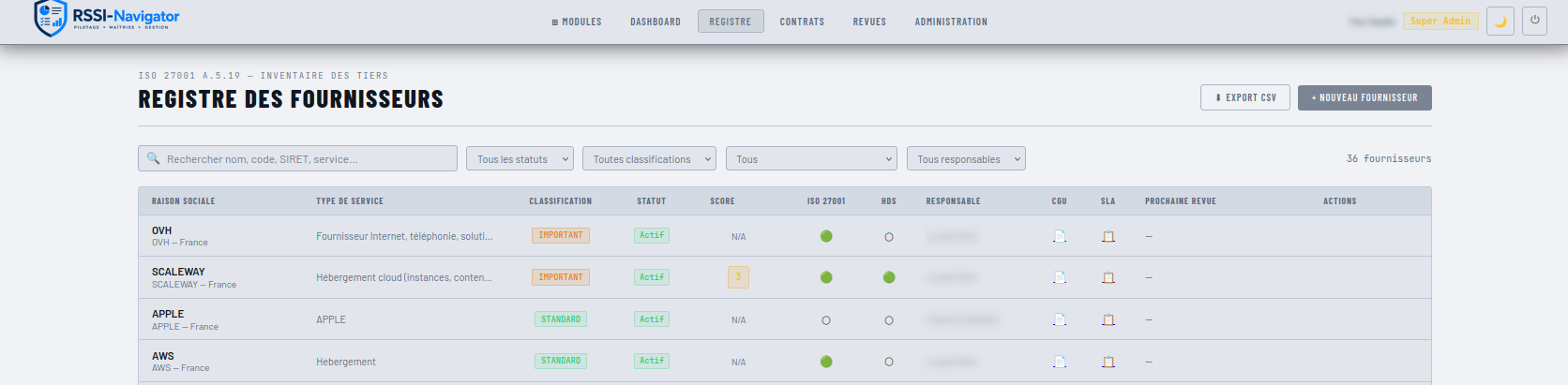This screenshot has height=385, width=1568.
Task: Click the OVH supplier name
Action: point(162,230)
